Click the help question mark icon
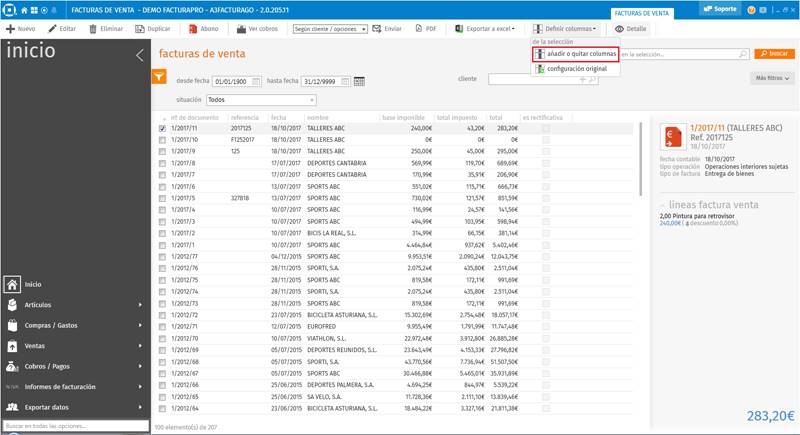This screenshot has height=435, width=800. pos(751,10)
